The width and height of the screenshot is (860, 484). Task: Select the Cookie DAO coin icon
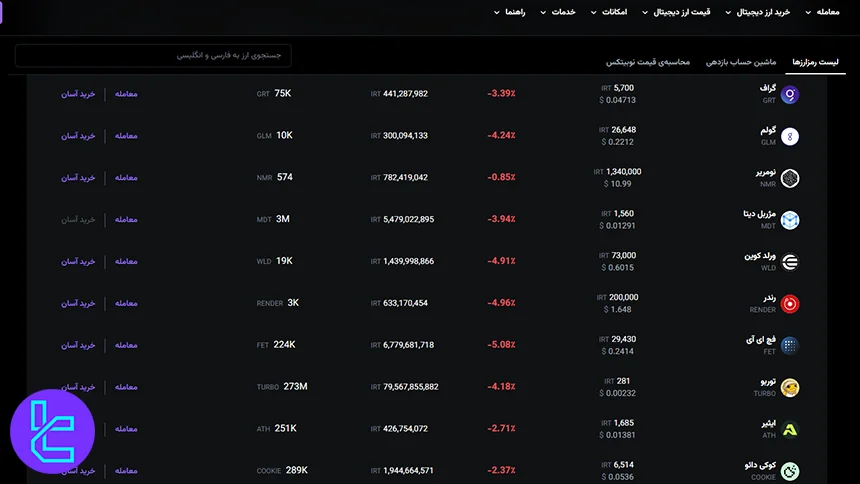[x=790, y=471]
